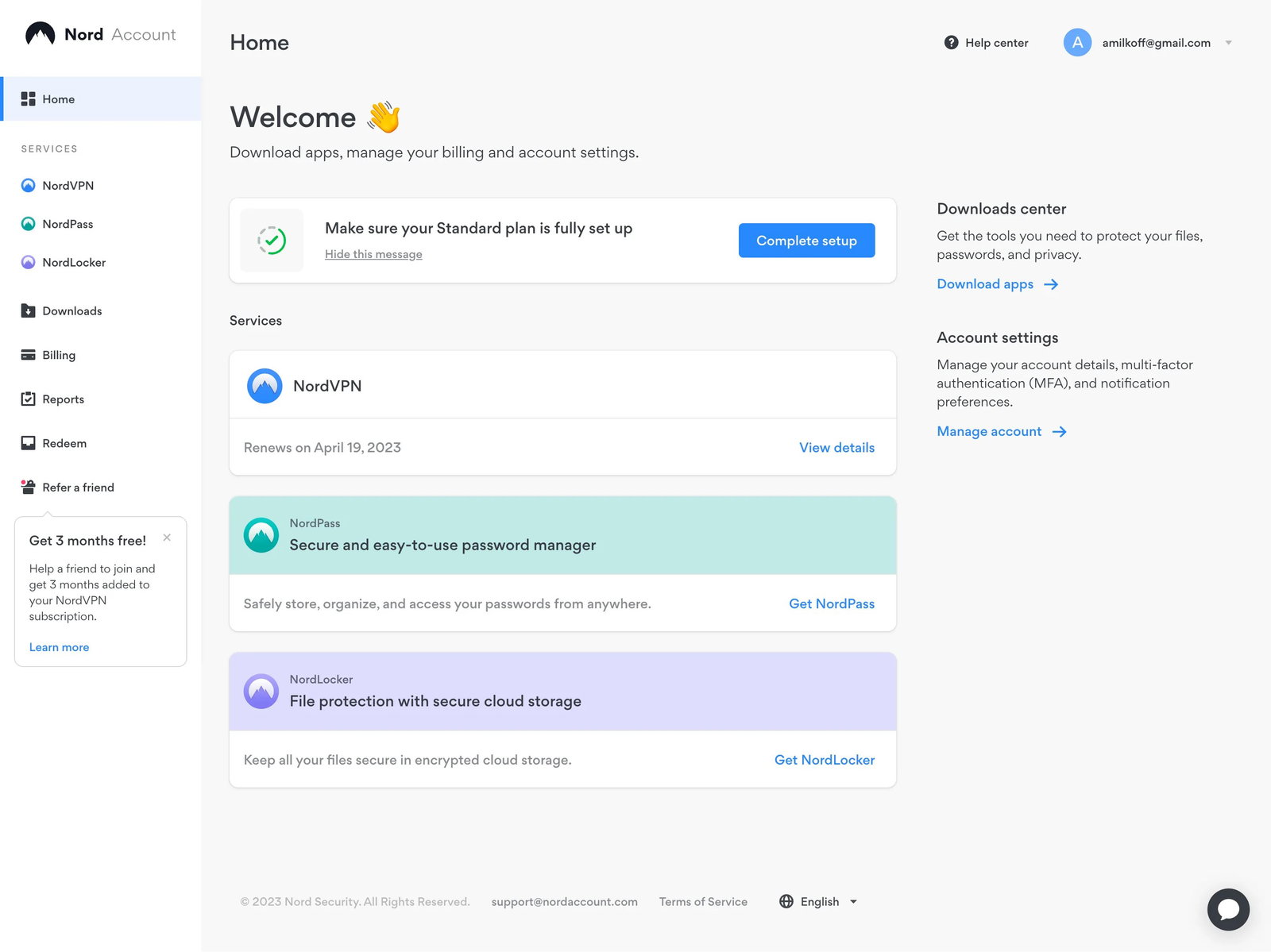Viewport: 1271px width, 952px height.
Task: Click the 'Downloads center' heading
Action: pos(1002,209)
